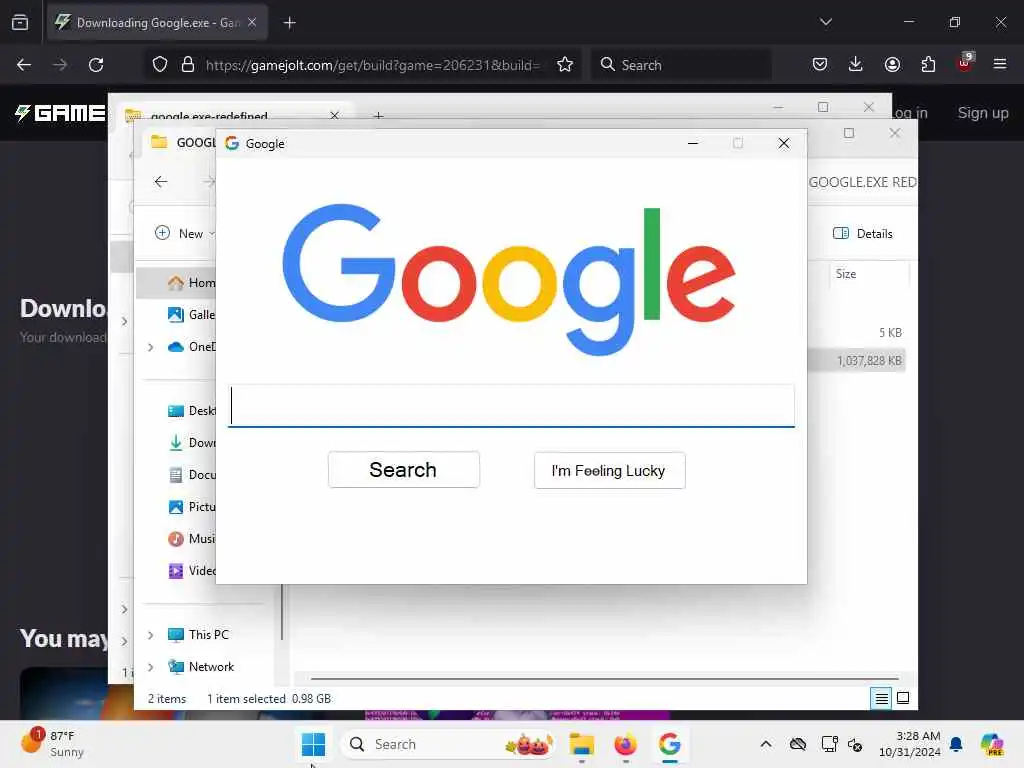1024x768 pixels.
Task: Click the 1,037,828 KB file size cell
Action: [869, 360]
